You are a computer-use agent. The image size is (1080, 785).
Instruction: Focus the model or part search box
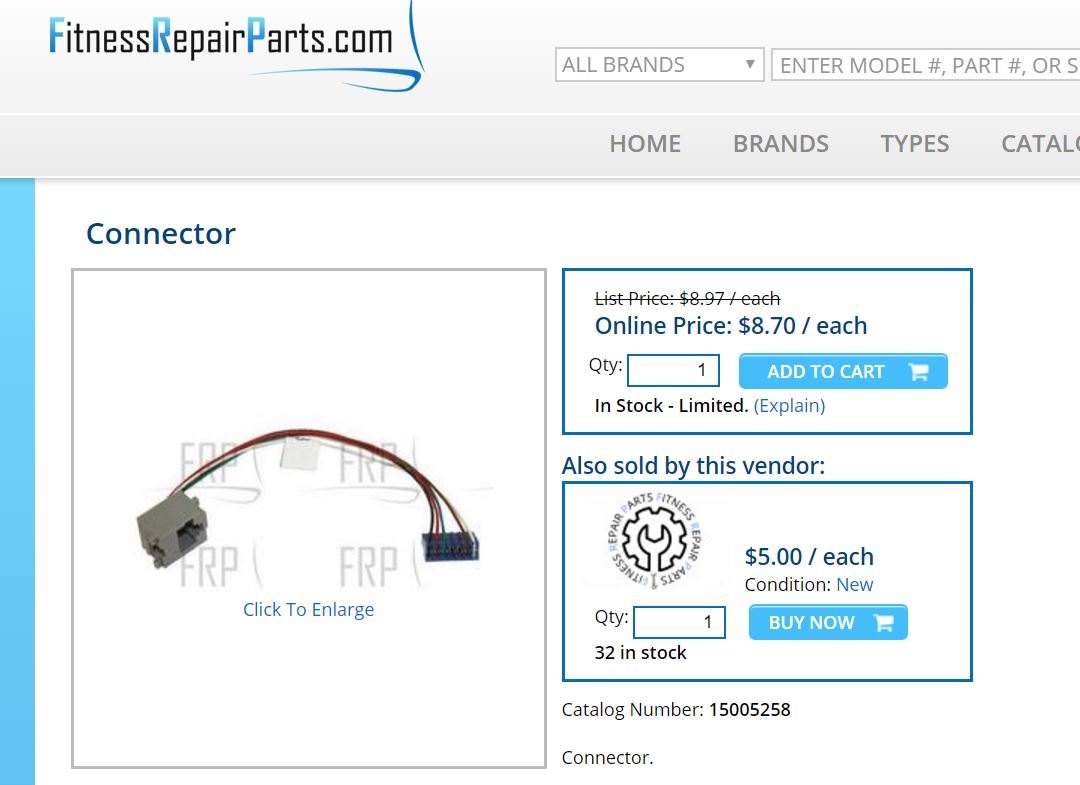coord(925,65)
